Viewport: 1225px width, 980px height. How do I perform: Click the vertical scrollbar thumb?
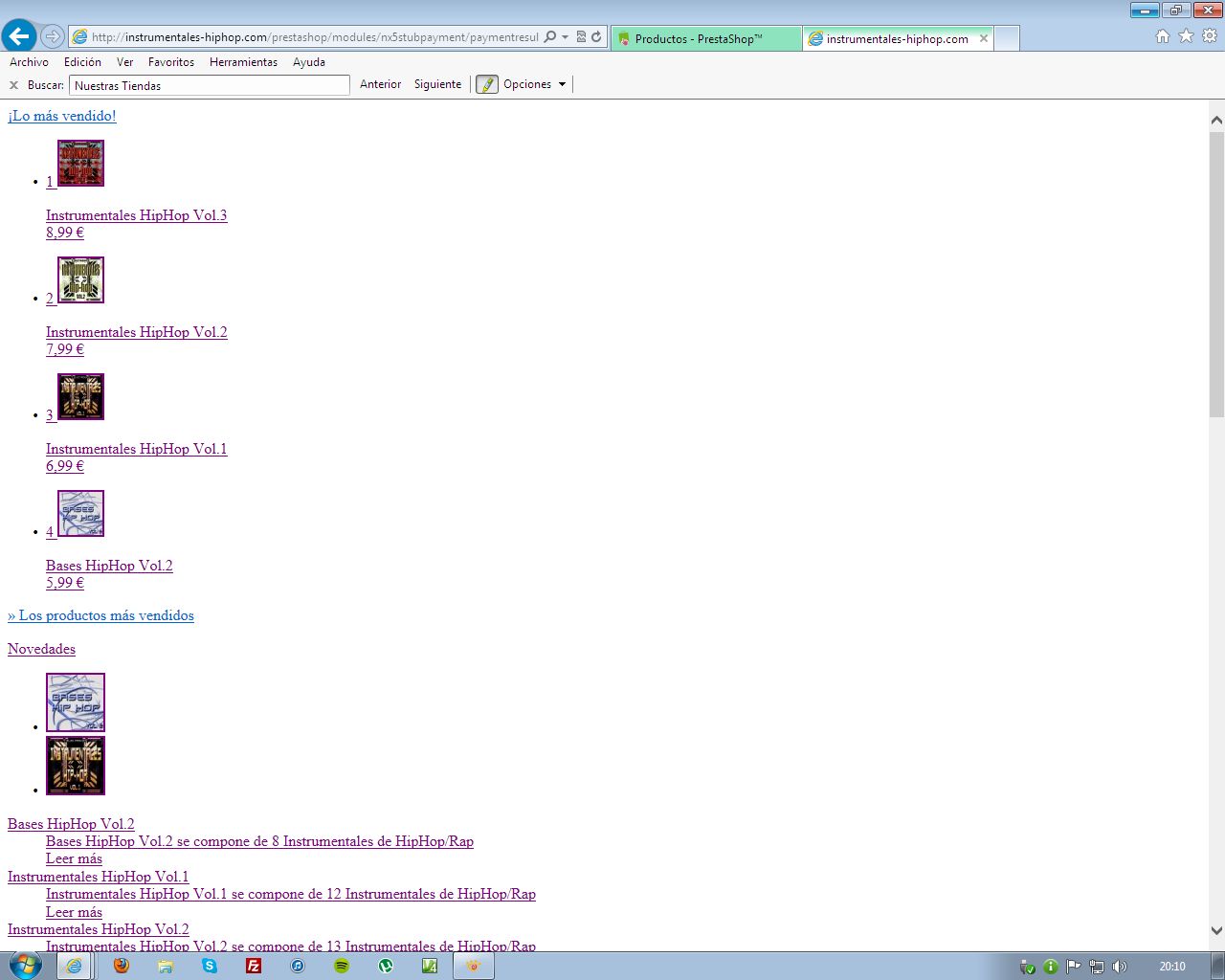coord(1216,275)
